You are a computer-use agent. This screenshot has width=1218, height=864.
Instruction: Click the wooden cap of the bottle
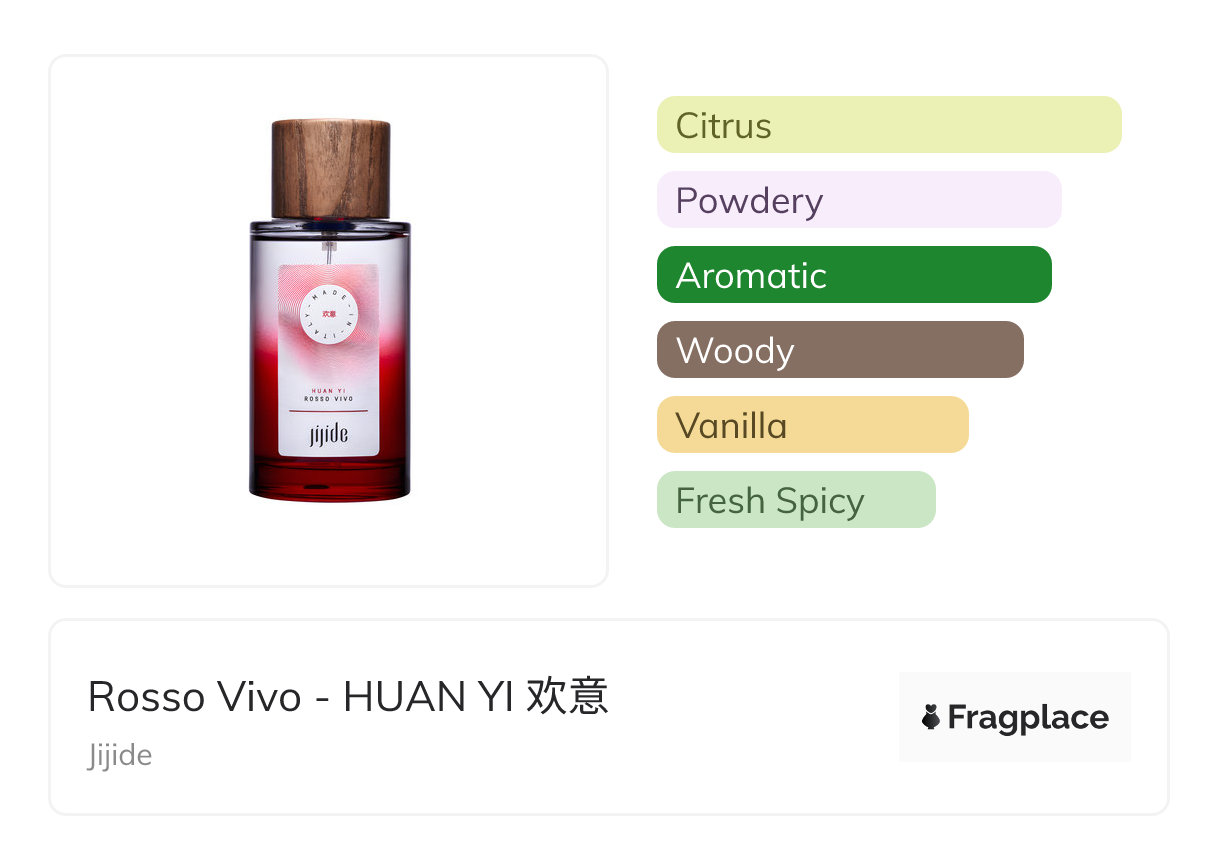coord(331,168)
